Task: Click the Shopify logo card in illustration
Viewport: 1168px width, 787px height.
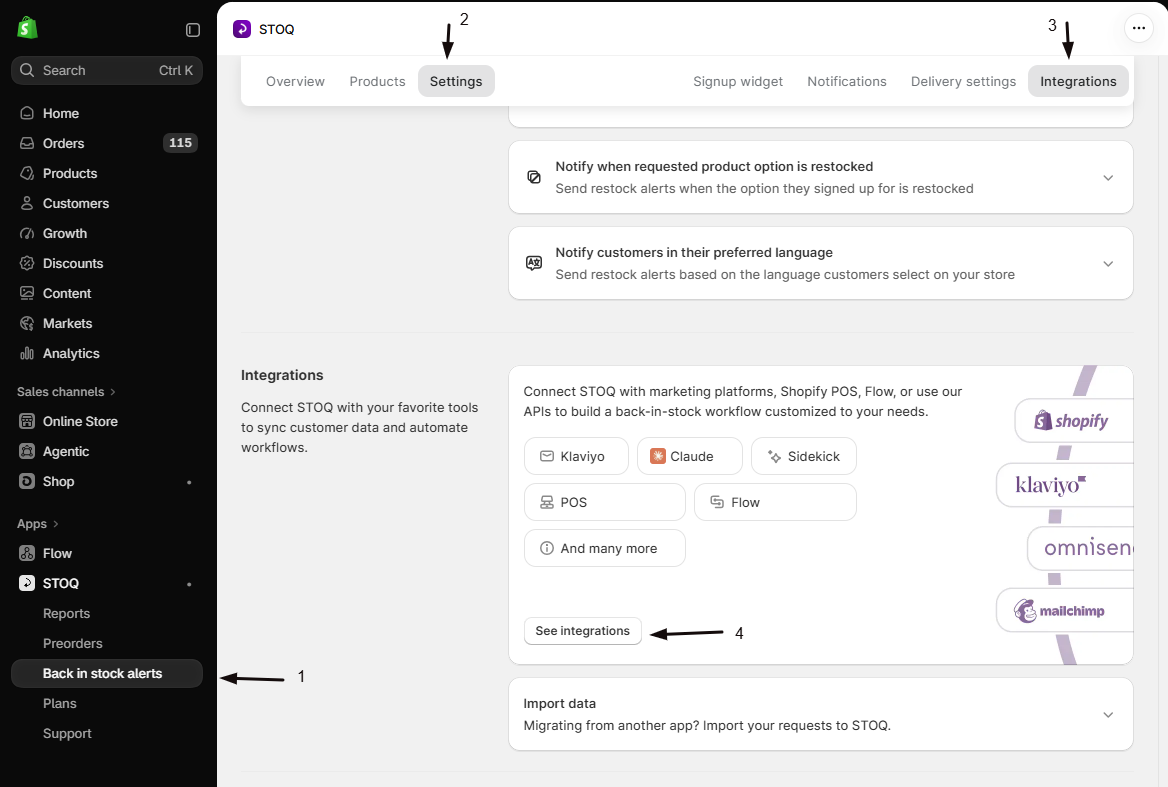Action: click(x=1073, y=421)
